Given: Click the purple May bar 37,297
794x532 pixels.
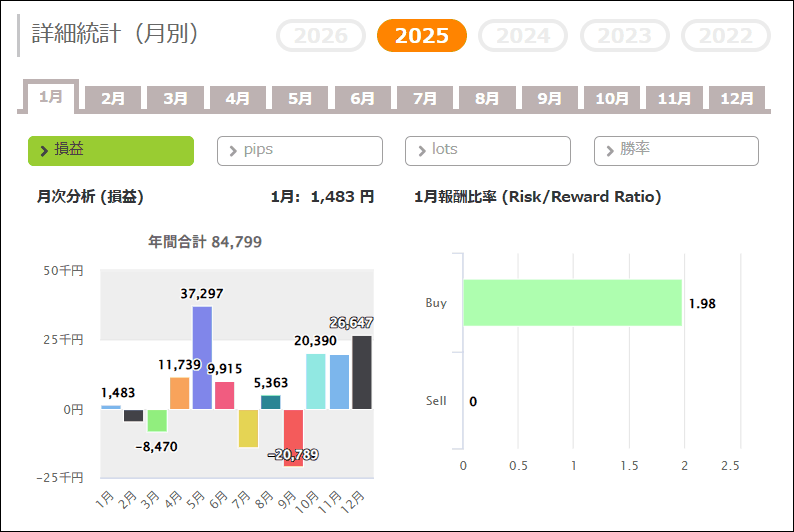Looking at the screenshot, I should (x=202, y=358).
